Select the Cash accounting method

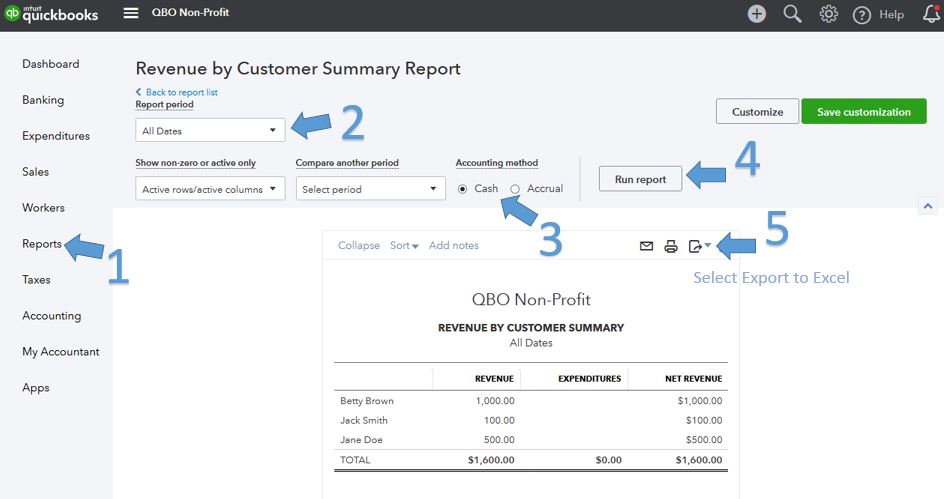click(462, 189)
